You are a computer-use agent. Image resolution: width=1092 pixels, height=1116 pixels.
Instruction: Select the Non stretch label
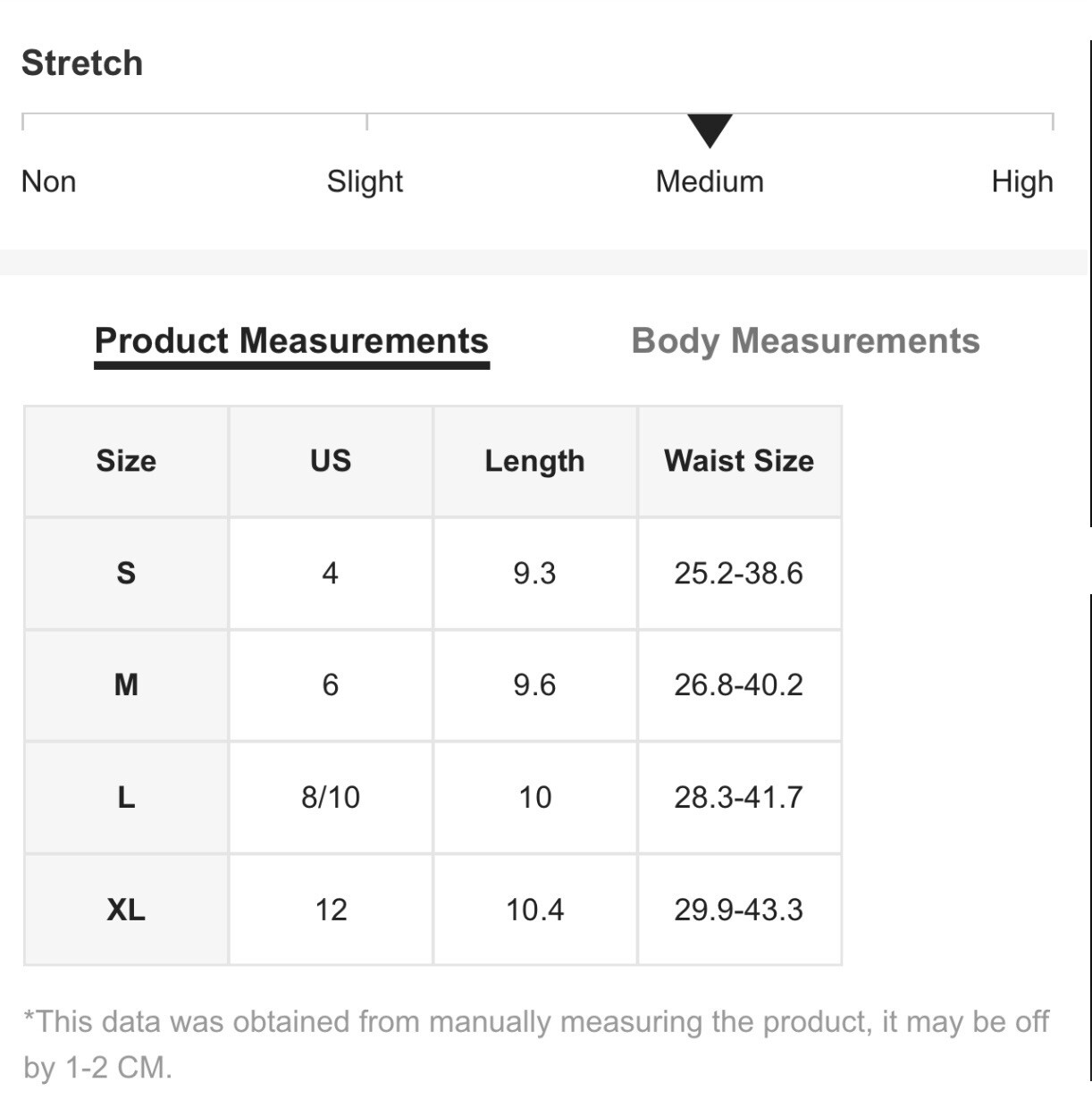(48, 181)
